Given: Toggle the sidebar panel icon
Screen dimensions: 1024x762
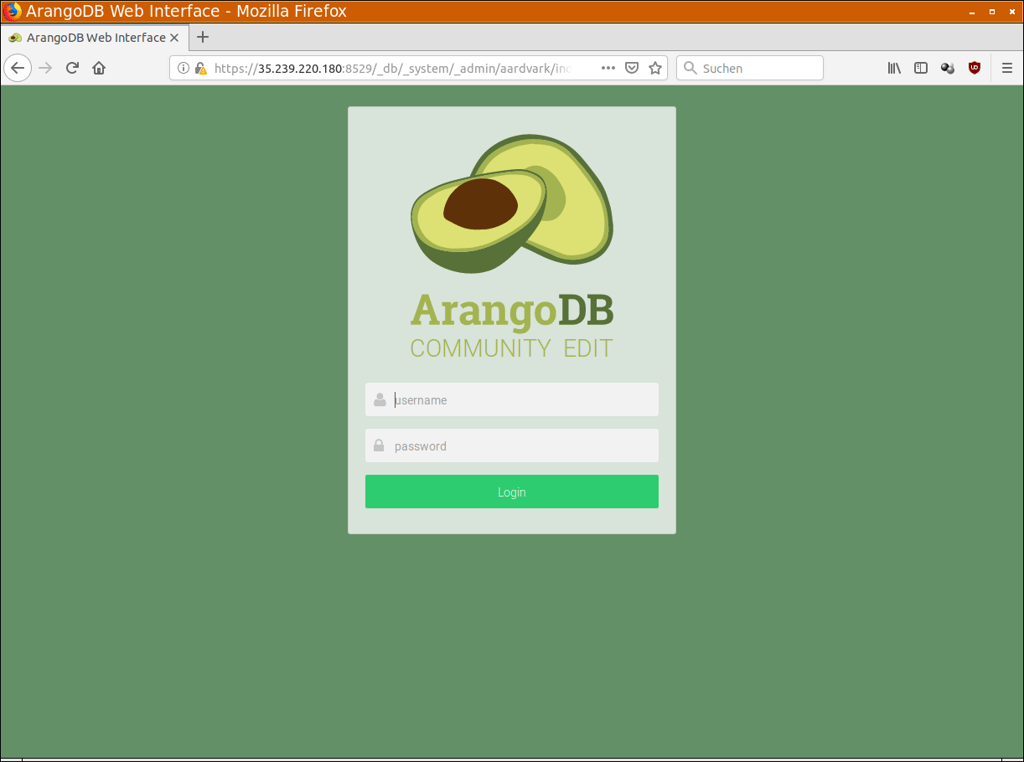Looking at the screenshot, I should click(x=920, y=67).
